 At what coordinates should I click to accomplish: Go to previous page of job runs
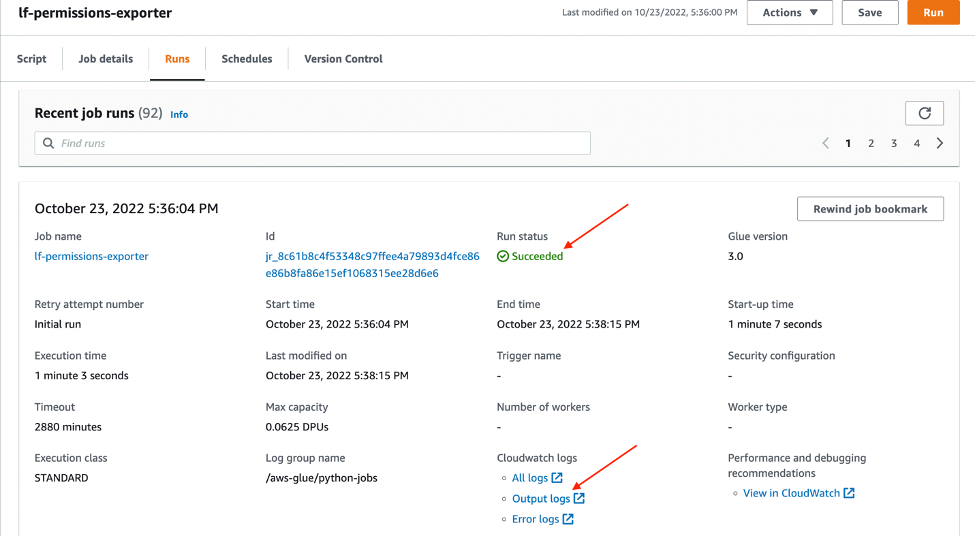click(826, 143)
